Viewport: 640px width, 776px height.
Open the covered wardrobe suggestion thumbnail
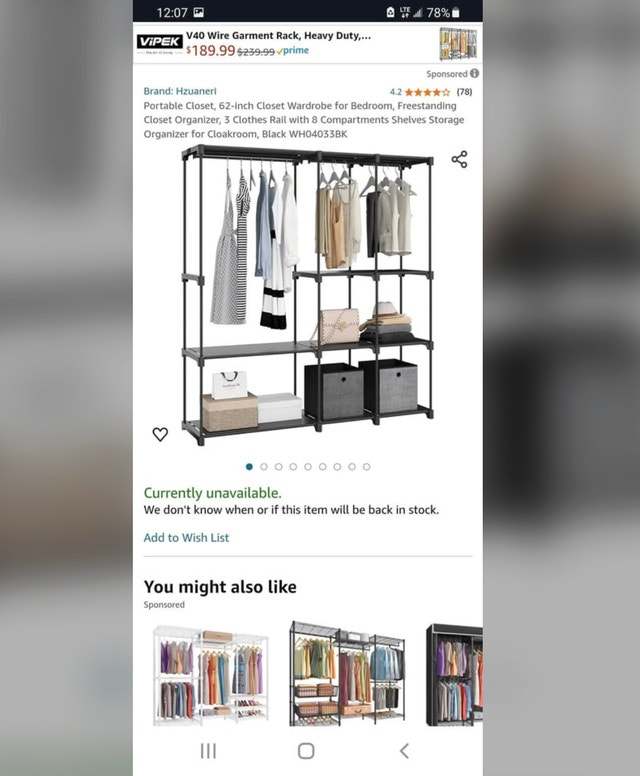pos(454,675)
